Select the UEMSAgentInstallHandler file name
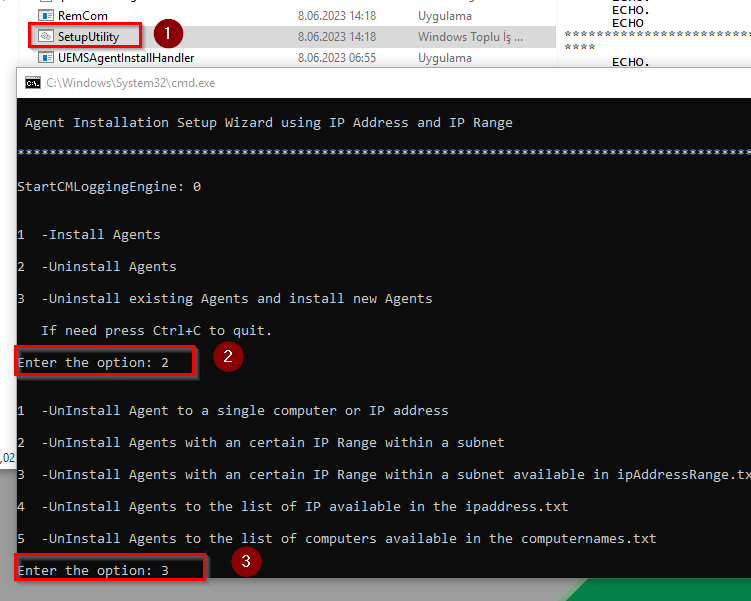Screen dimensions: 751x601 126,58
